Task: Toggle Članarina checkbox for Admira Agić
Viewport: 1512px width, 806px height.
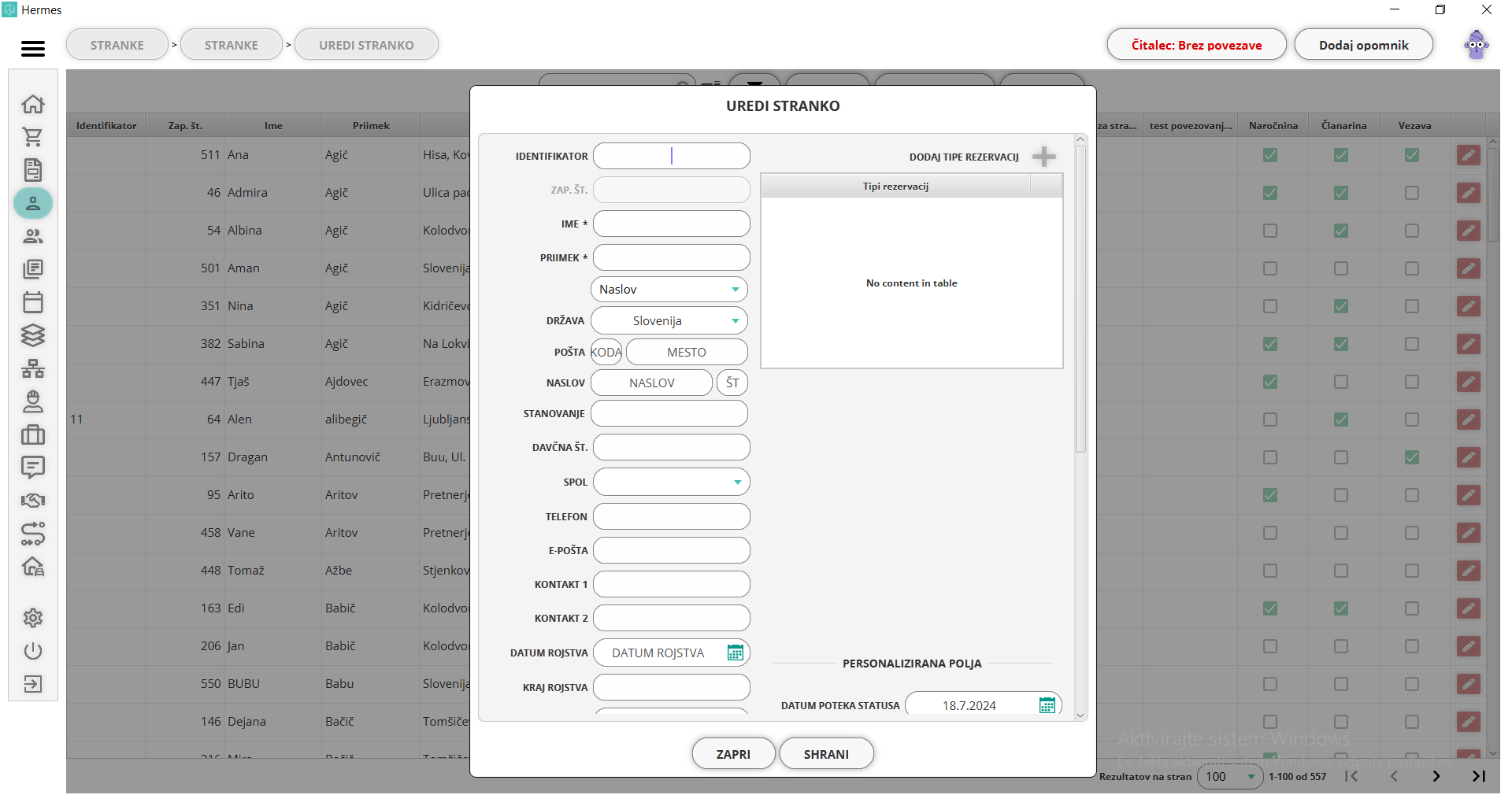Action: point(1341,193)
